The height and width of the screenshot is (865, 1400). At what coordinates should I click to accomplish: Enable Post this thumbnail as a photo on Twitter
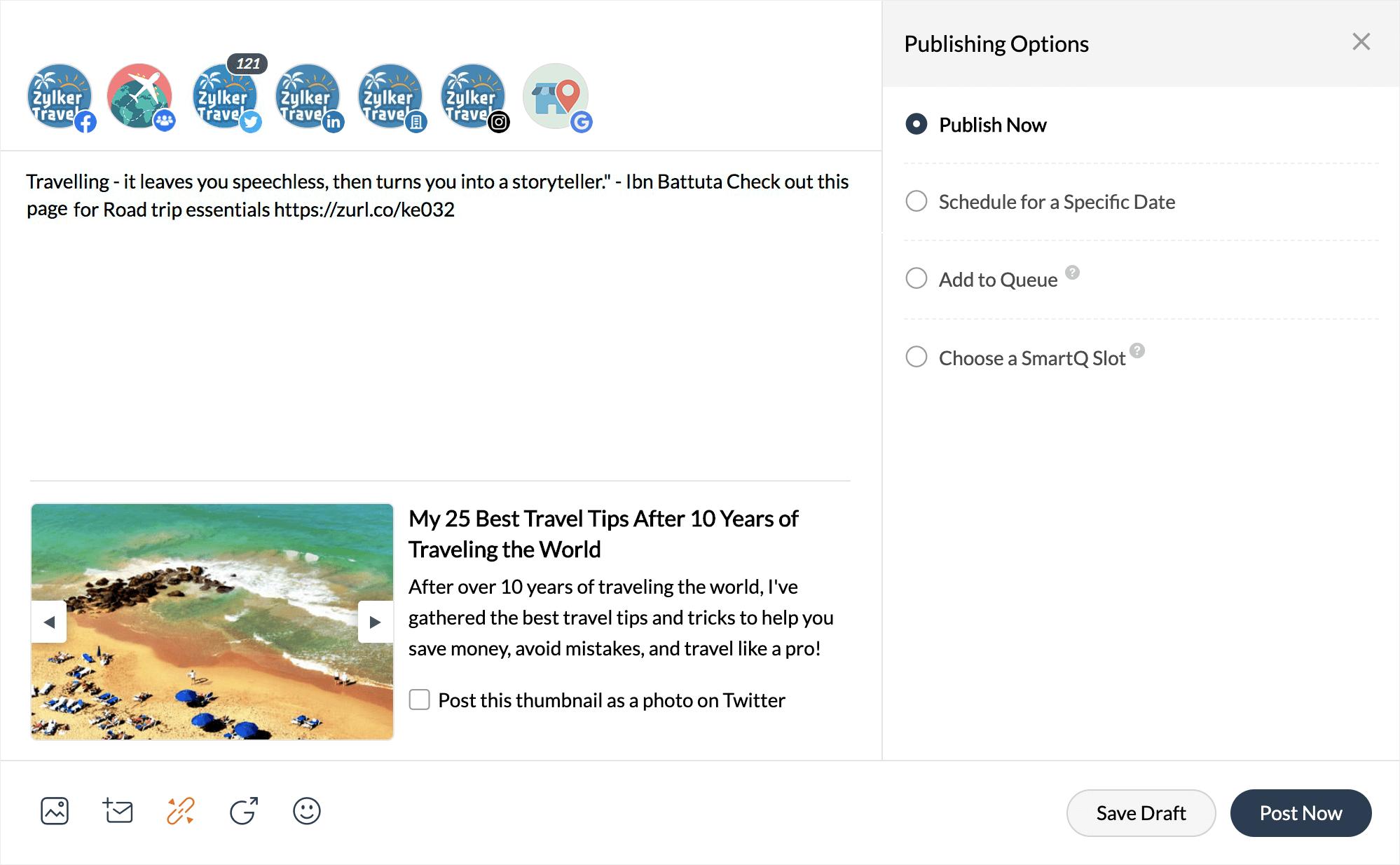419,700
